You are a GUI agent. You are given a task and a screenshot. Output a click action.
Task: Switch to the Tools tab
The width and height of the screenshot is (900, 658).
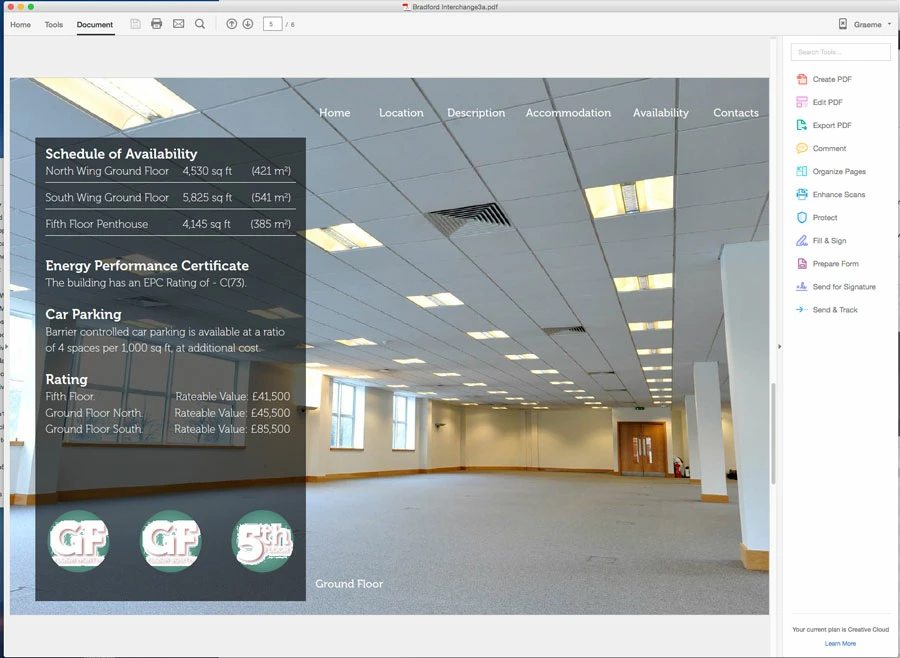[54, 25]
